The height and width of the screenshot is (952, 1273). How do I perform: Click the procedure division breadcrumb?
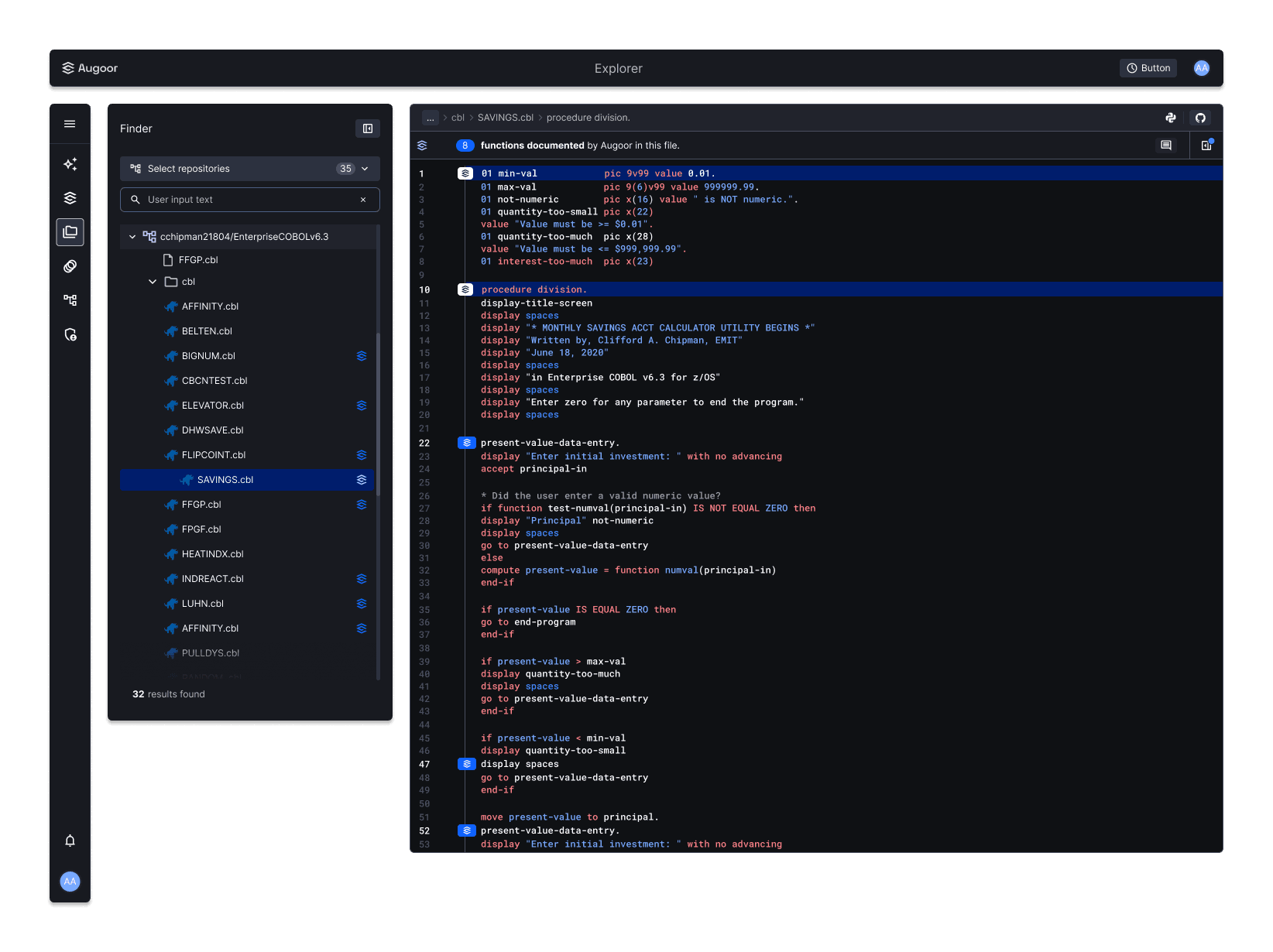click(588, 118)
